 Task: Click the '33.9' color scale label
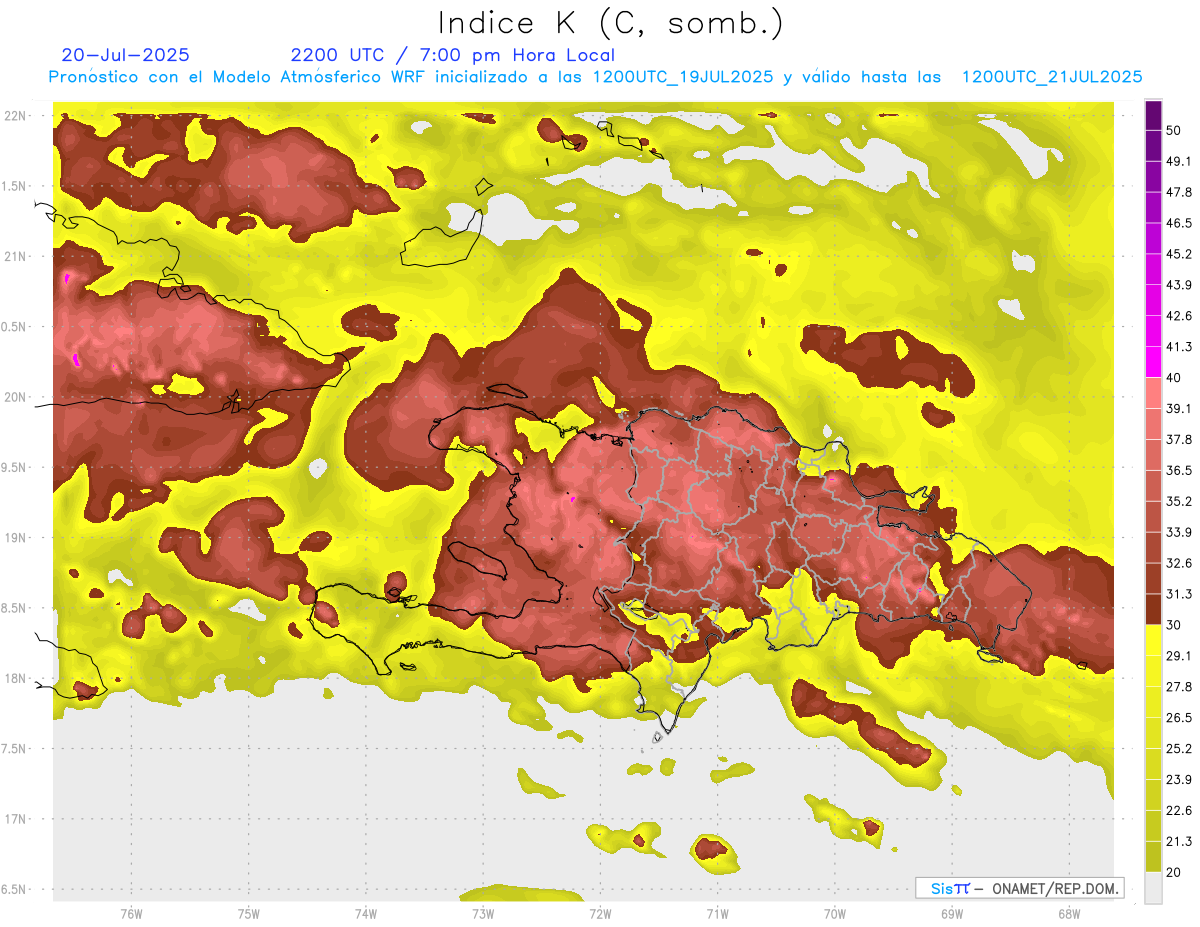(1179, 532)
